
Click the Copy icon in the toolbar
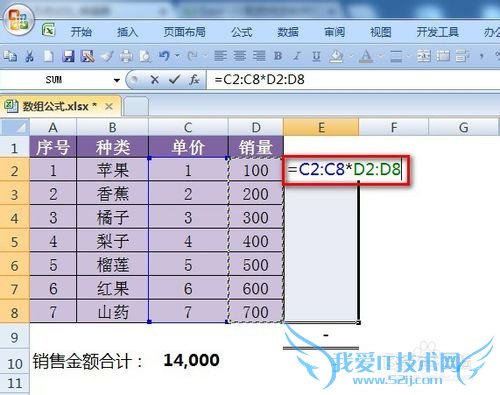click(10, 56)
